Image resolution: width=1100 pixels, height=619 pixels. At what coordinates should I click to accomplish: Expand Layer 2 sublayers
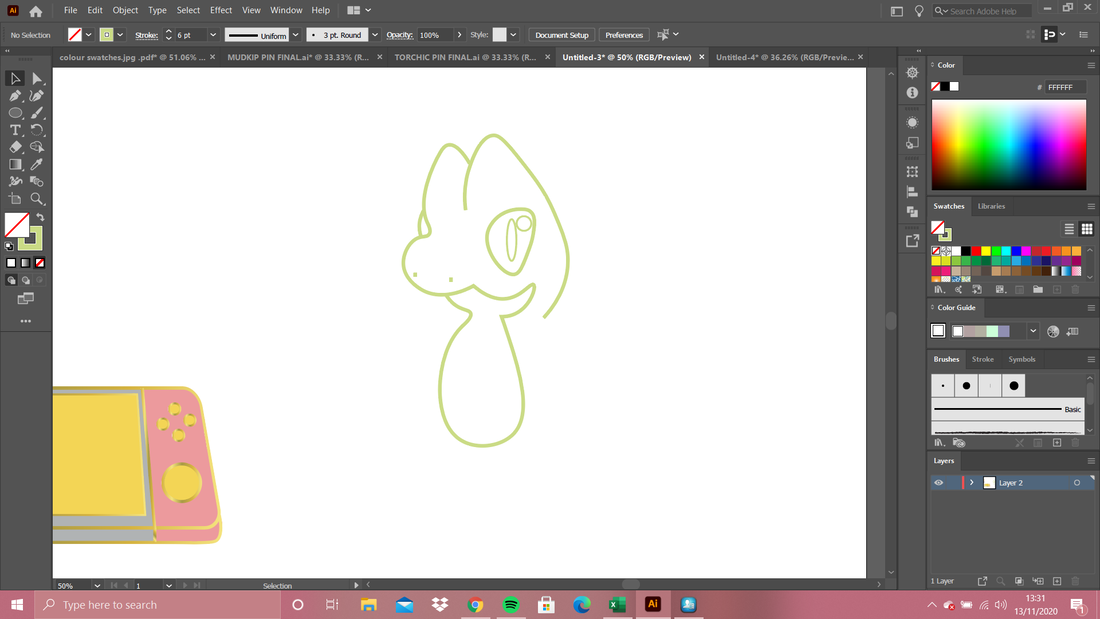[x=972, y=483]
